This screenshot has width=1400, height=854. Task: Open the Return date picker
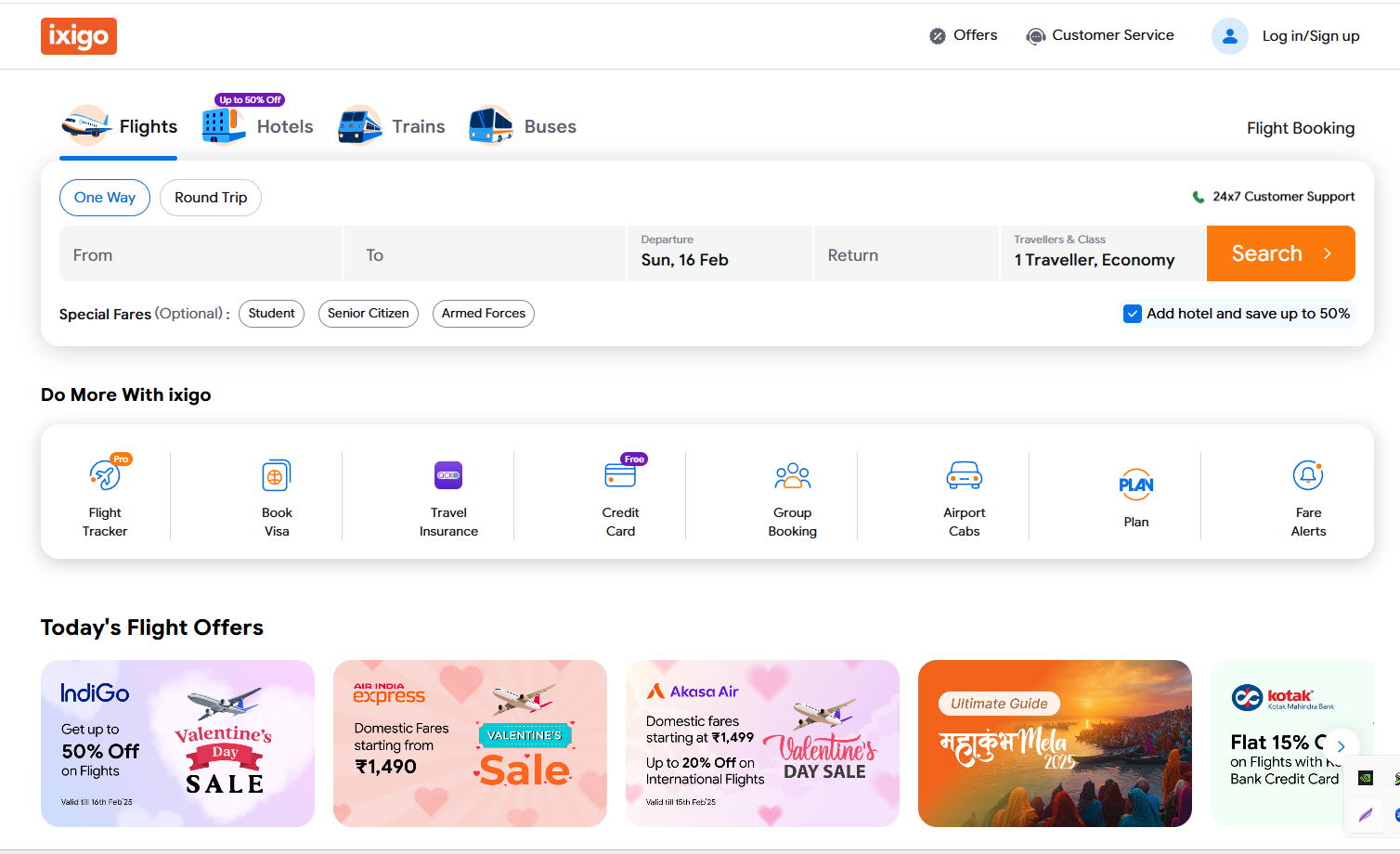[x=906, y=253]
